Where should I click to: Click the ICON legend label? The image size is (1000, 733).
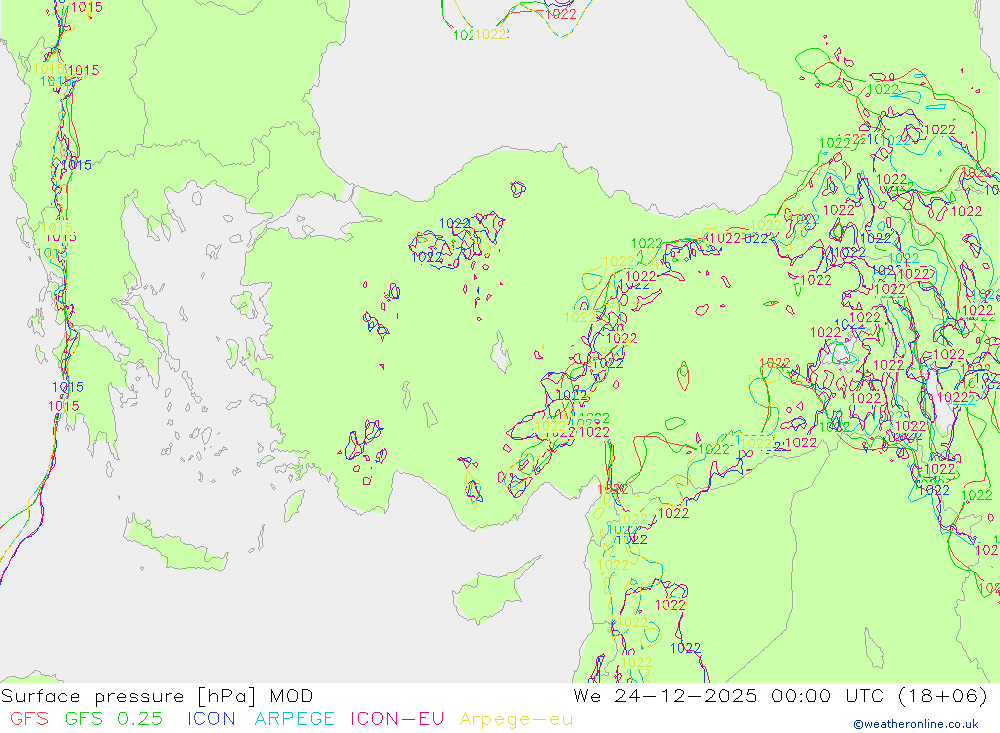tap(211, 719)
